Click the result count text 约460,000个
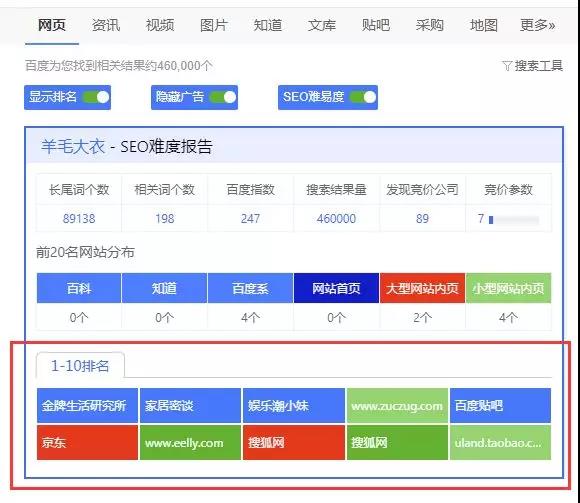 180,66
